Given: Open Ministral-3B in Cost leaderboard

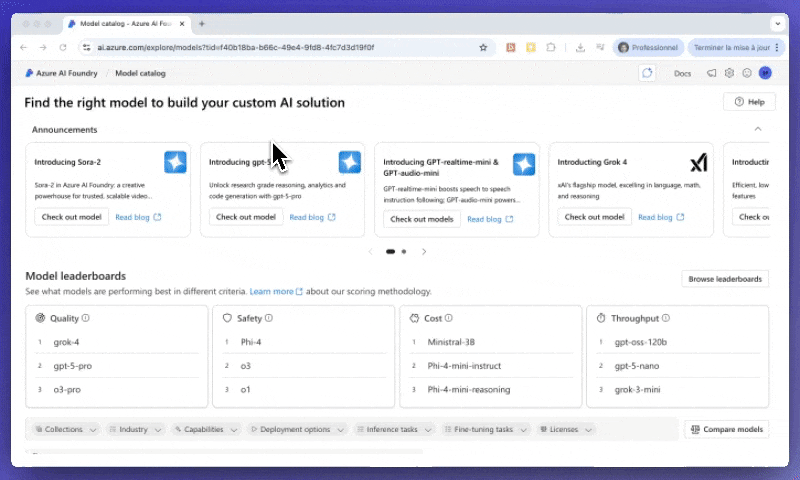Looking at the screenshot, I should 451,342.
